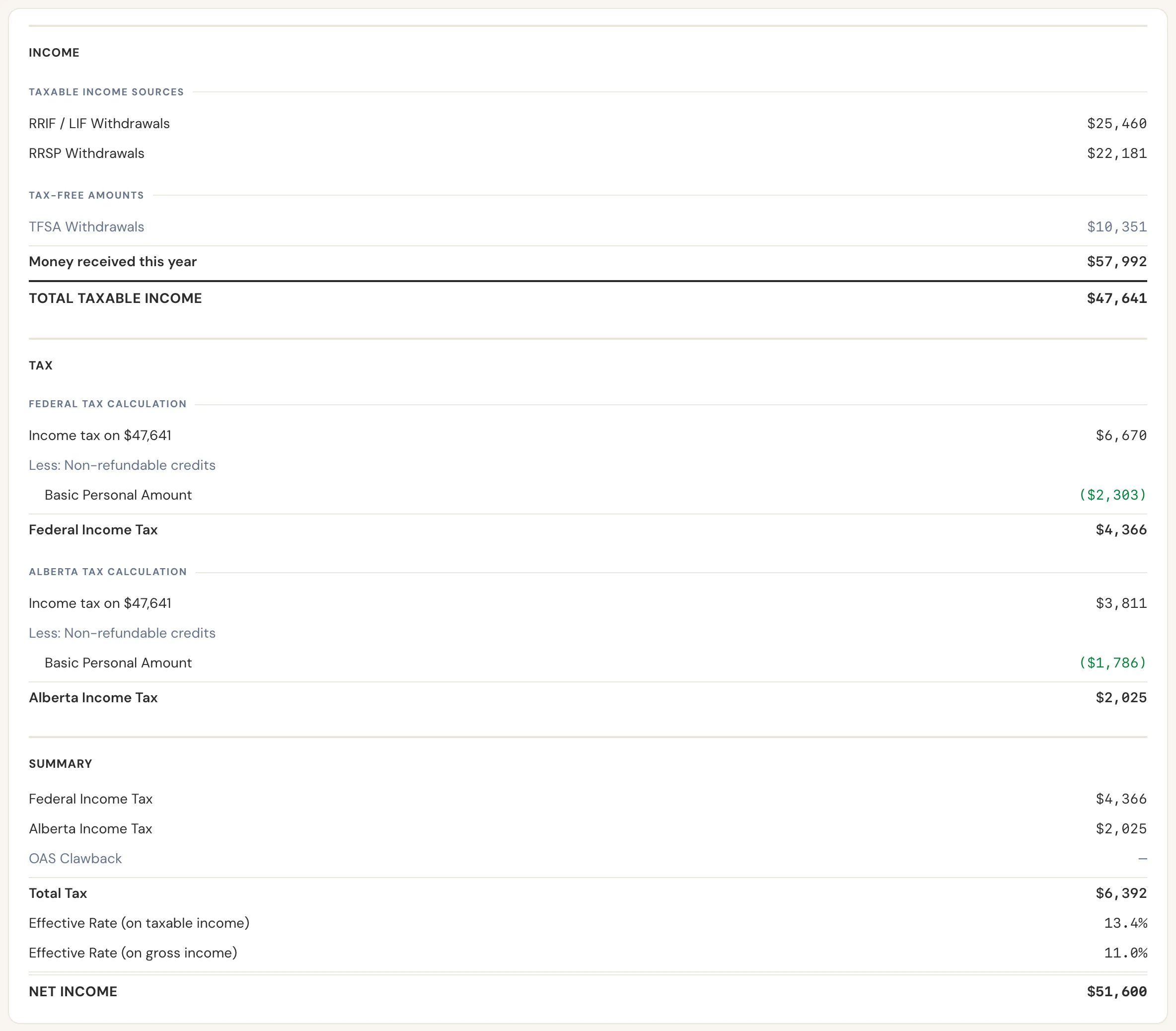The height and width of the screenshot is (1031, 1176).
Task: Click Federal Income Tax row in Summary
Action: 588,799
